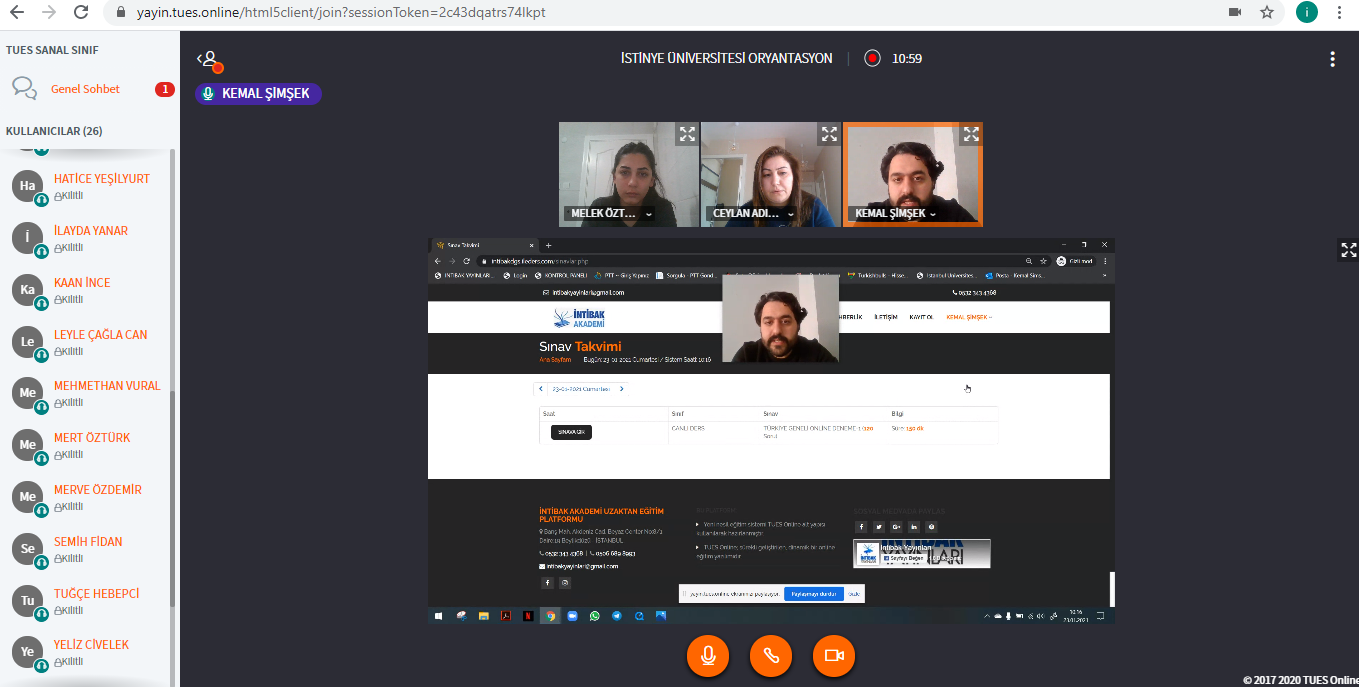Toggle the webcam sharing button

[x=834, y=655]
